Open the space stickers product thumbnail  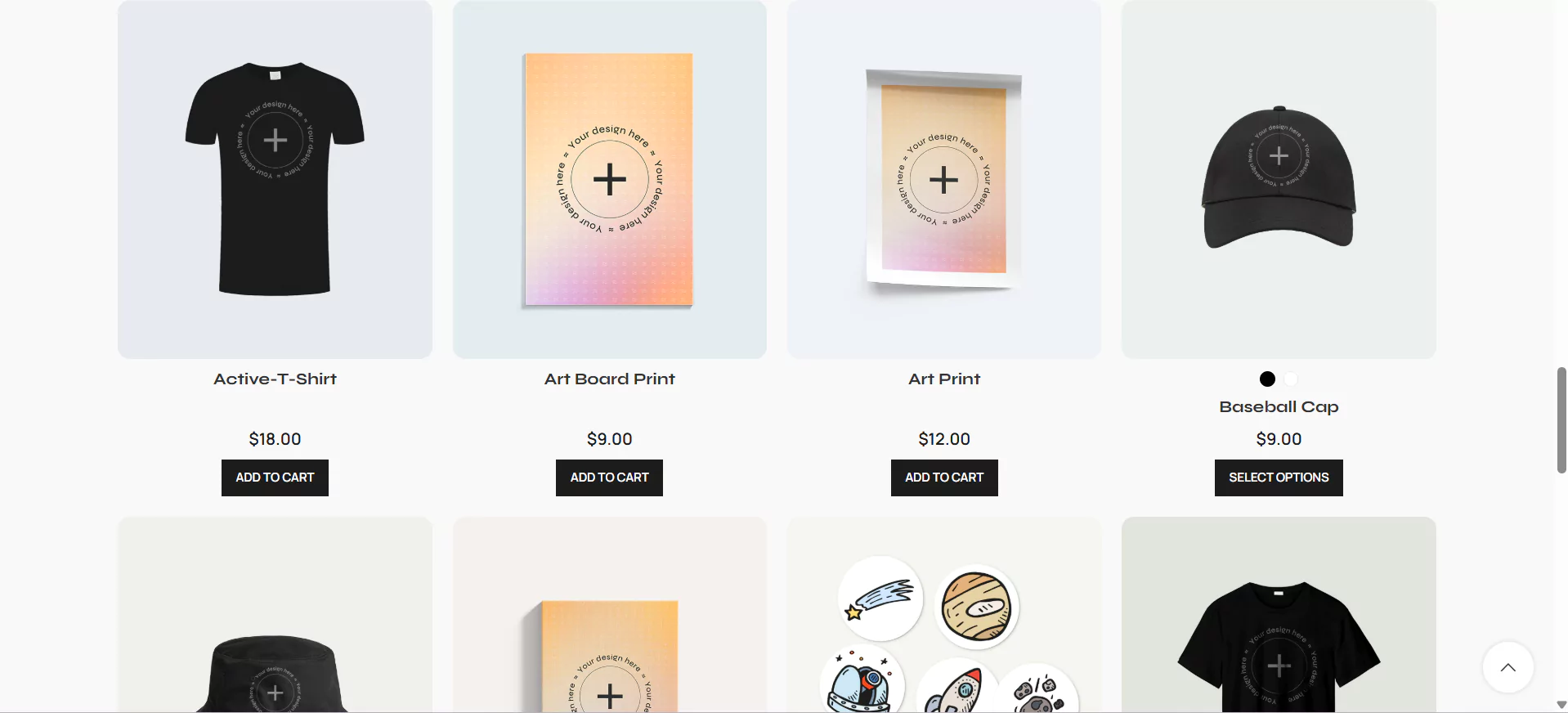tap(944, 615)
